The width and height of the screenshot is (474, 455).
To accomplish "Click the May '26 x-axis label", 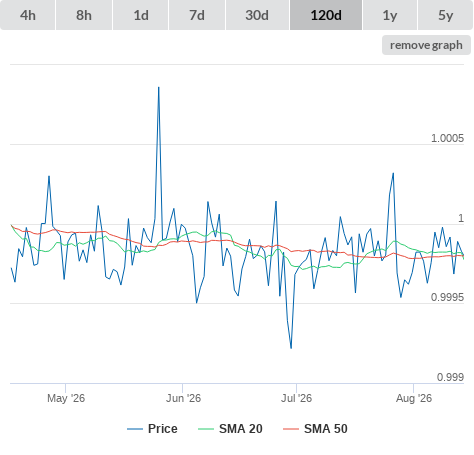I will pos(66,398).
